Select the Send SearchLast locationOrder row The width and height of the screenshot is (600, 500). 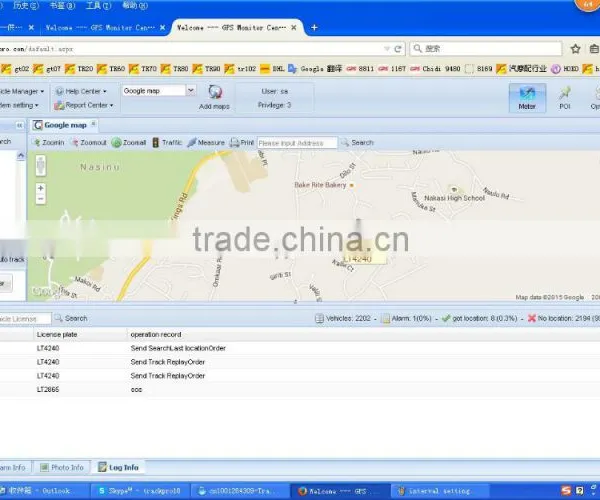click(x=300, y=348)
